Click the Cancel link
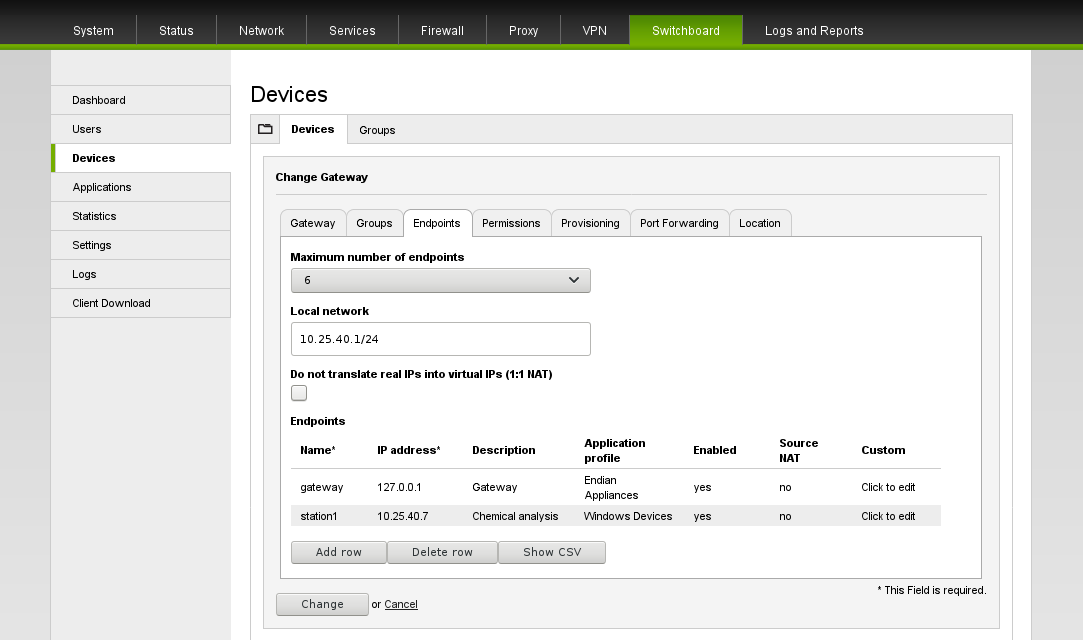 (401, 604)
